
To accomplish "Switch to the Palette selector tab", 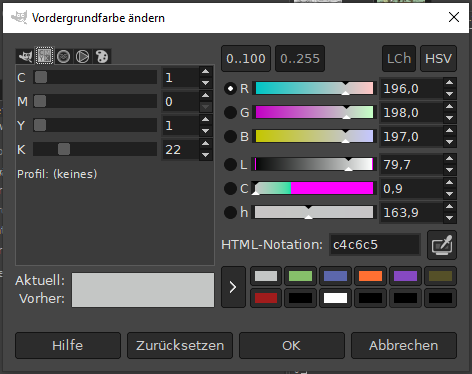I will (102, 56).
